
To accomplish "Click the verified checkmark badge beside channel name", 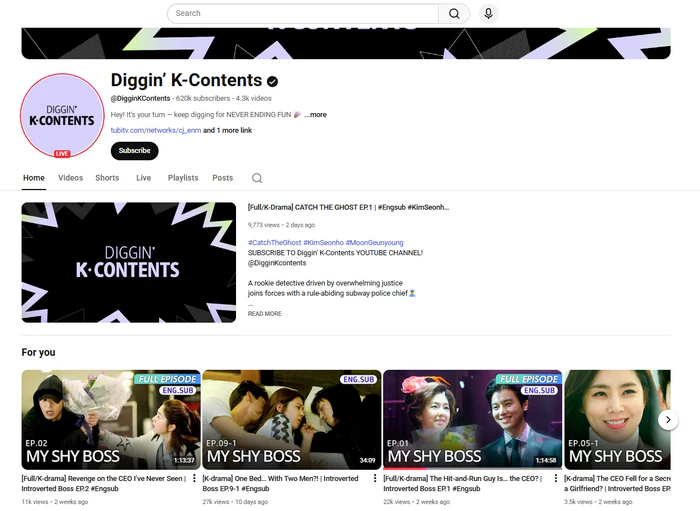I will point(272,81).
